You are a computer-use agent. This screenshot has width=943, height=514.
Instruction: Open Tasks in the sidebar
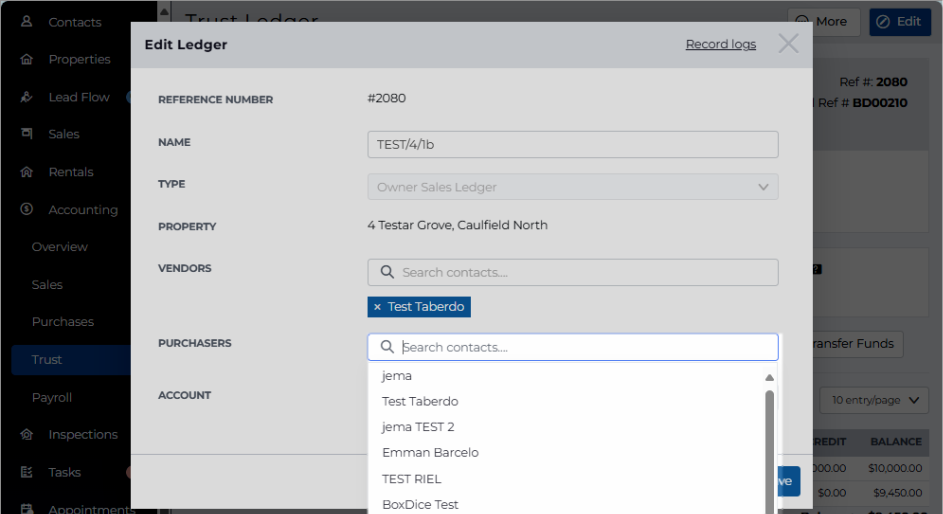64,473
